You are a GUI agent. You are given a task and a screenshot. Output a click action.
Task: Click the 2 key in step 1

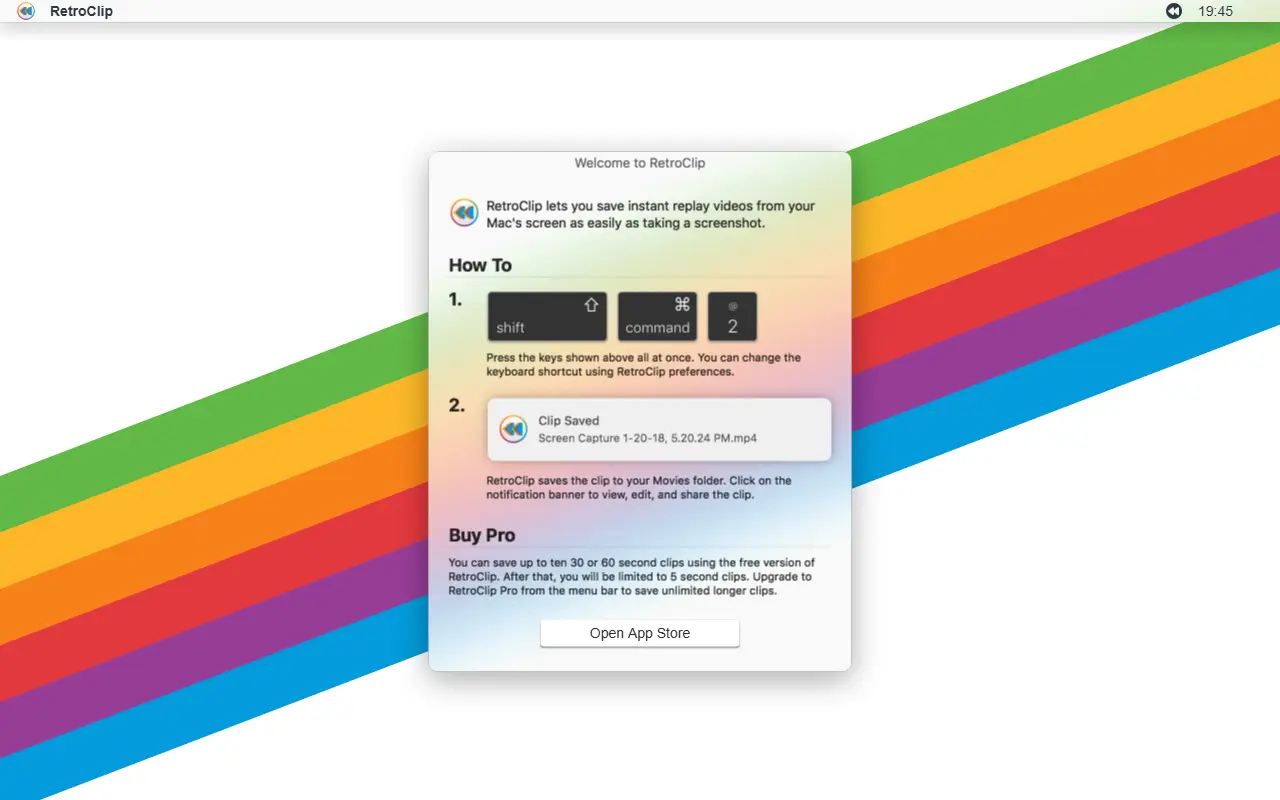pos(732,316)
